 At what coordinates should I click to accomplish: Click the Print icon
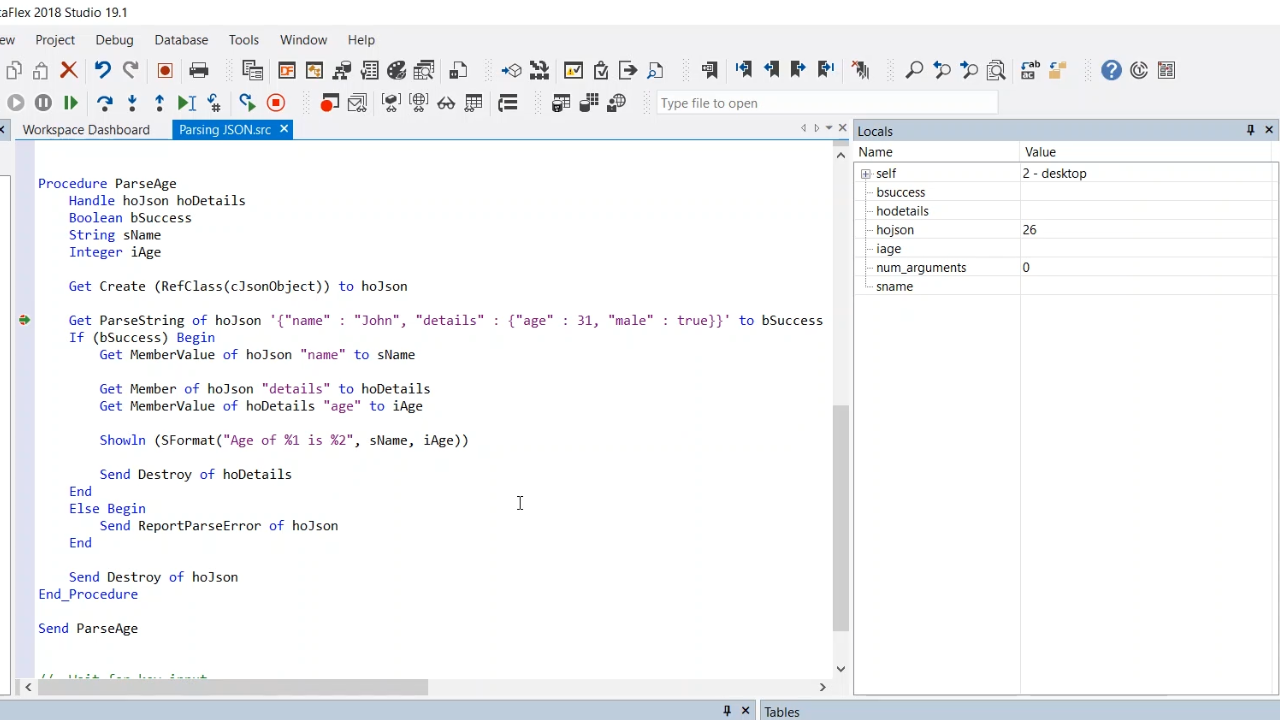click(199, 70)
